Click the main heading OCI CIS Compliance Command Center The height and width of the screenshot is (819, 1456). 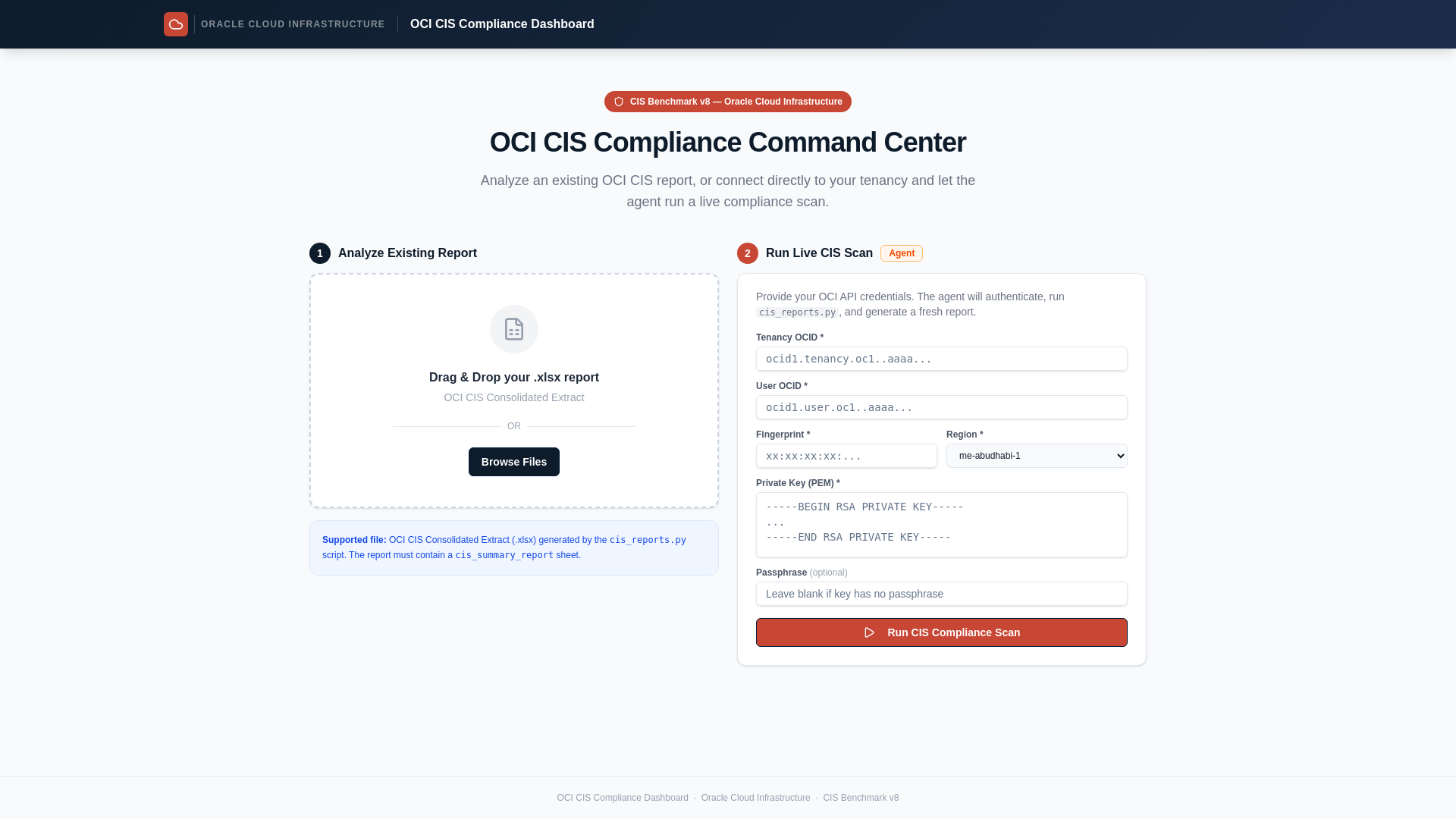click(x=728, y=143)
